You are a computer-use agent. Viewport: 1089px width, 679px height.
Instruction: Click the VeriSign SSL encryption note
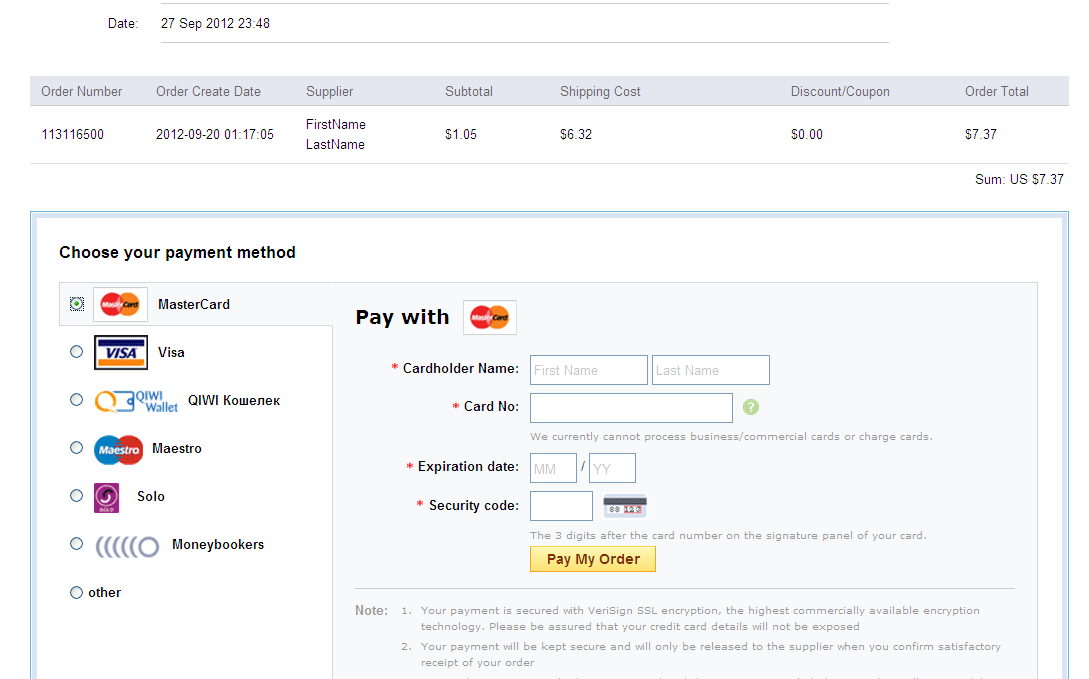click(x=700, y=619)
